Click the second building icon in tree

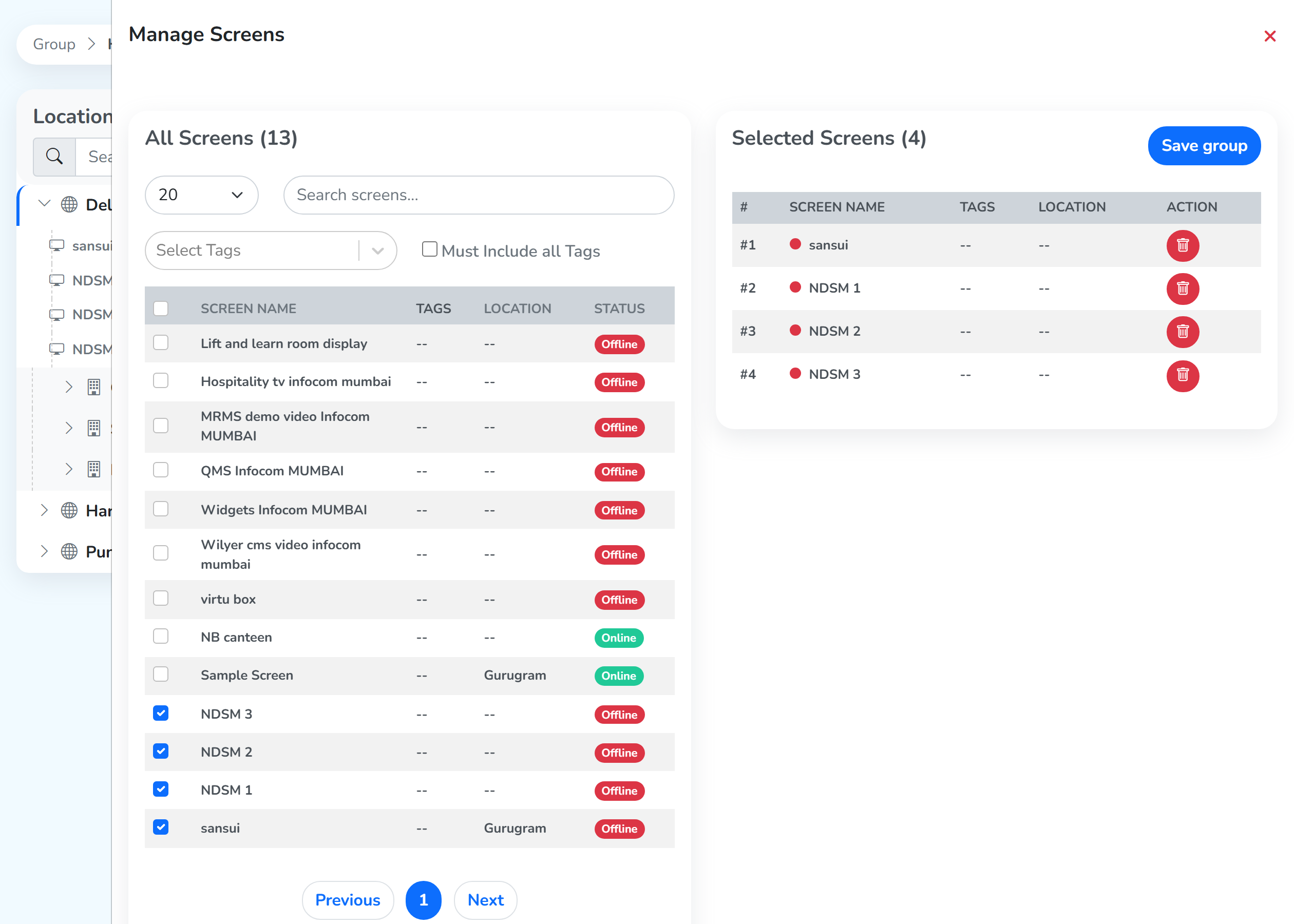coord(94,428)
